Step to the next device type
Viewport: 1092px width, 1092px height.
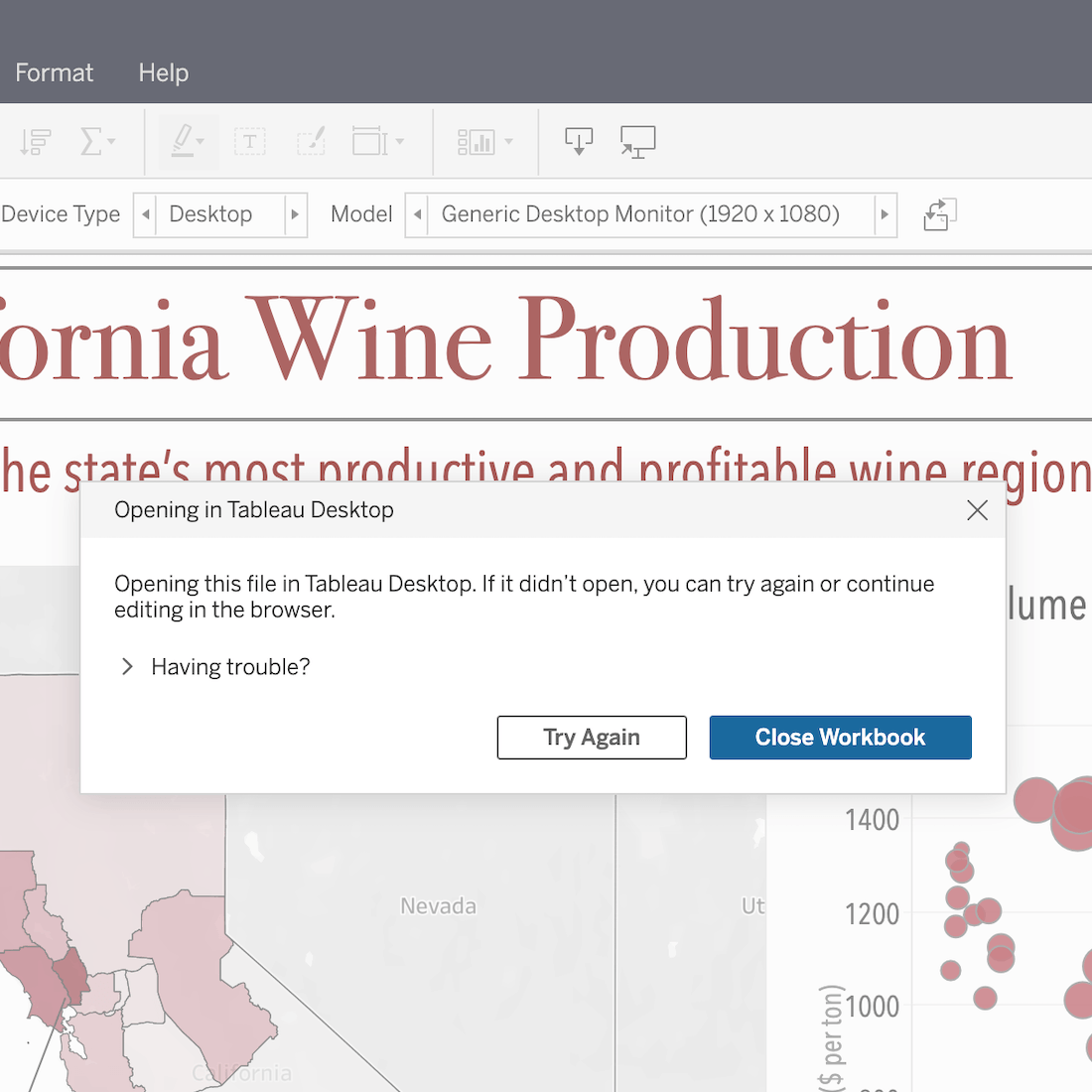coord(295,214)
